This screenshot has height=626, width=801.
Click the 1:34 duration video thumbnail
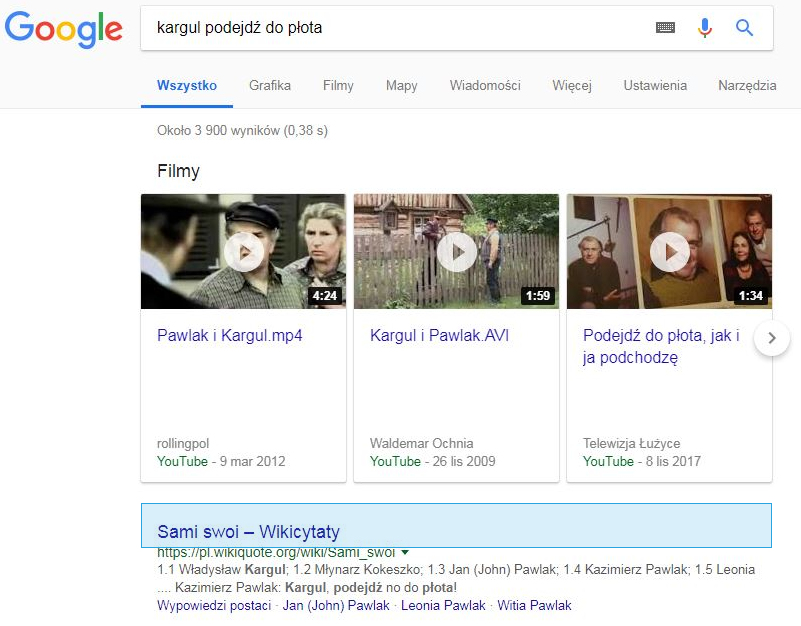click(670, 251)
